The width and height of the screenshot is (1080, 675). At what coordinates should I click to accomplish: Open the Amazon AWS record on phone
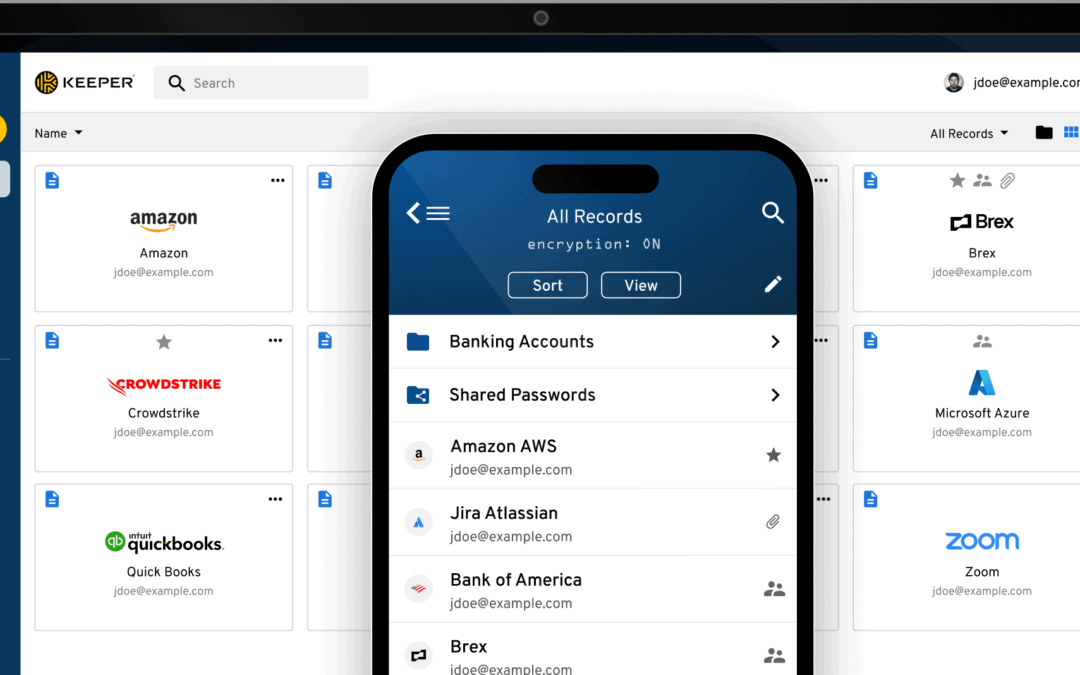592,455
